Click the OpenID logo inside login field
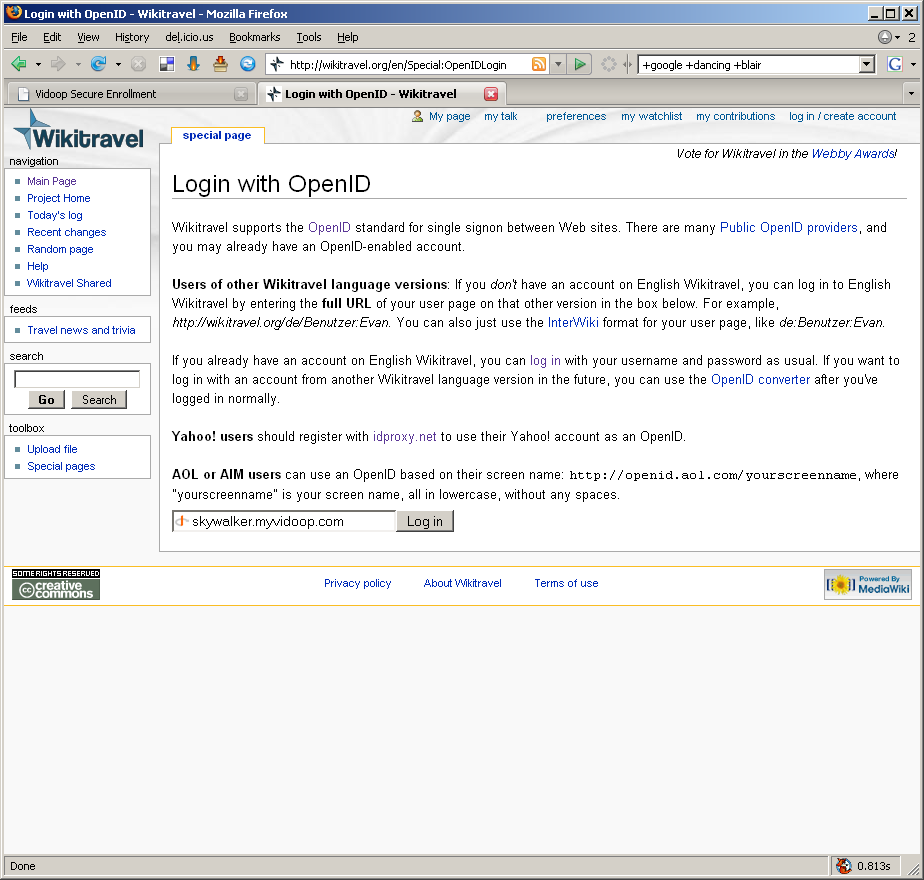924x880 pixels. pyautogui.click(x=182, y=521)
